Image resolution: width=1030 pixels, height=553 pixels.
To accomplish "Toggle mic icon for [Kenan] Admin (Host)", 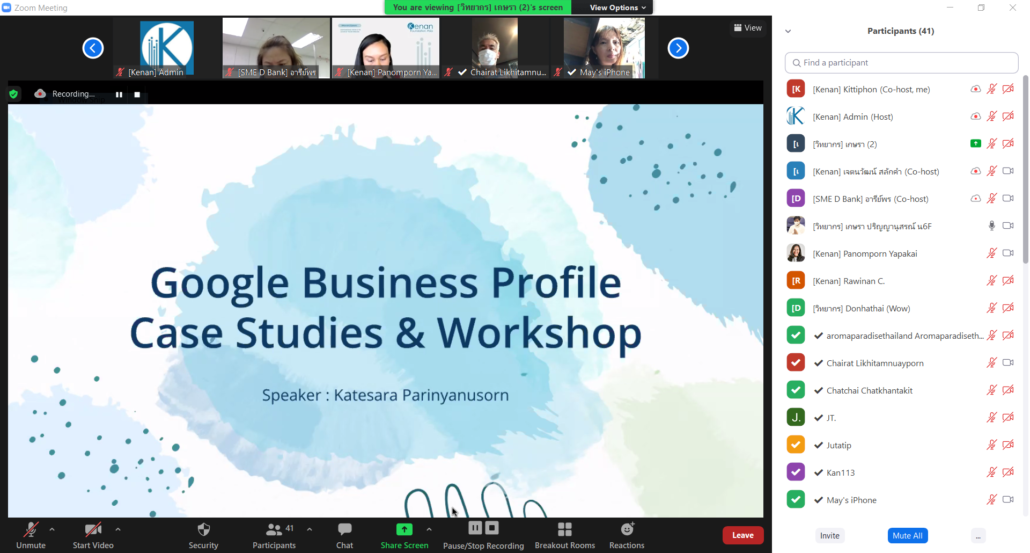I will (992, 116).
